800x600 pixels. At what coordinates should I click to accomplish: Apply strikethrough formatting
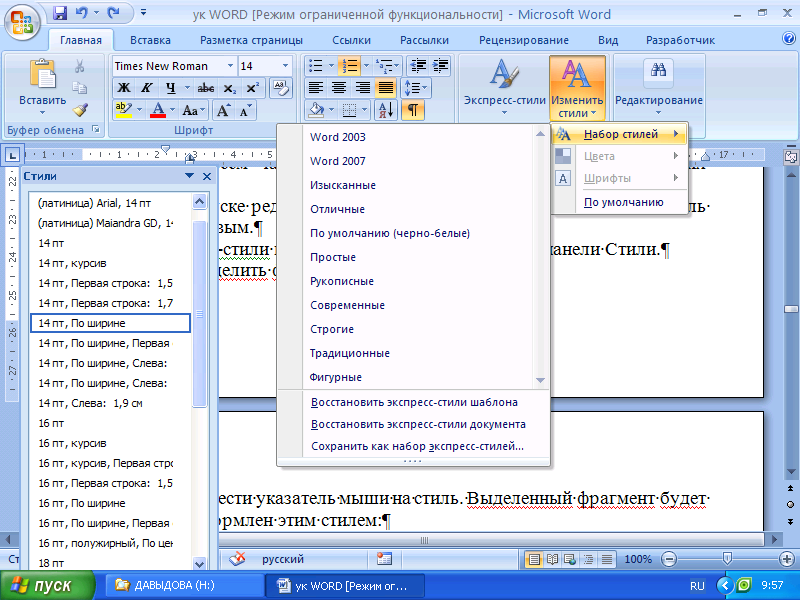tap(206, 88)
